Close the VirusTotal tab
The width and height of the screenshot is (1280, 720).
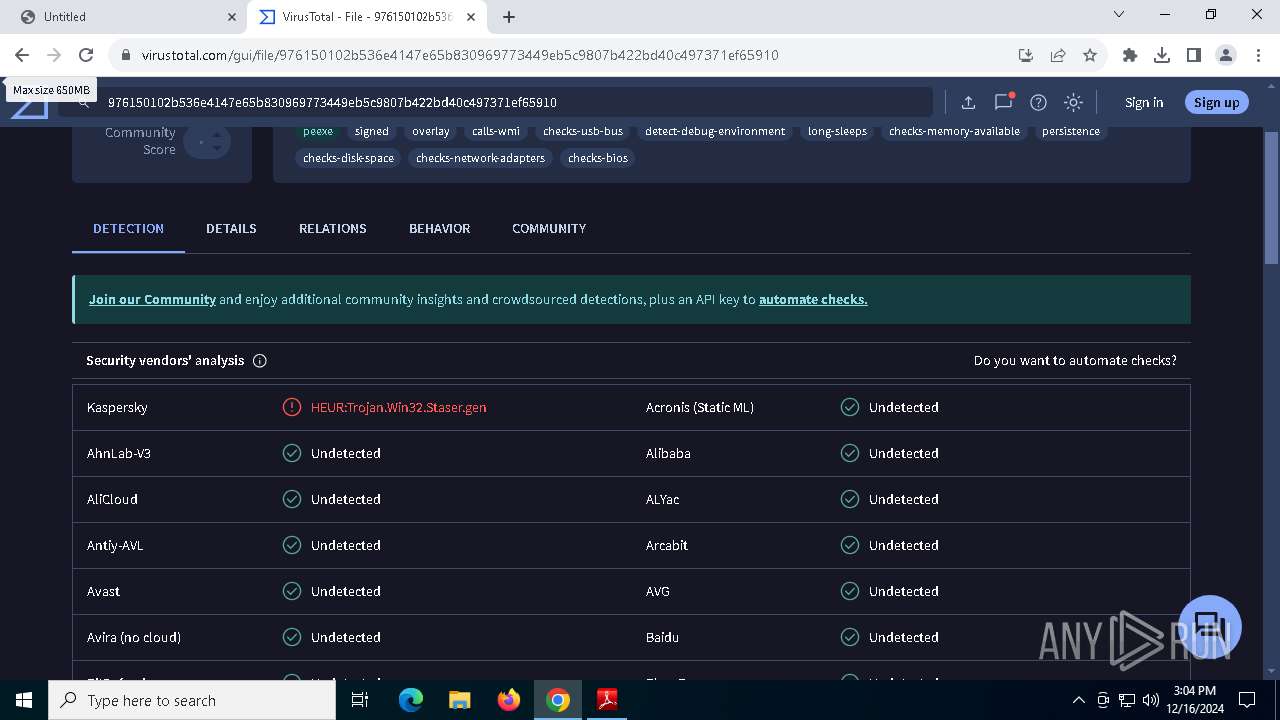click(x=471, y=17)
